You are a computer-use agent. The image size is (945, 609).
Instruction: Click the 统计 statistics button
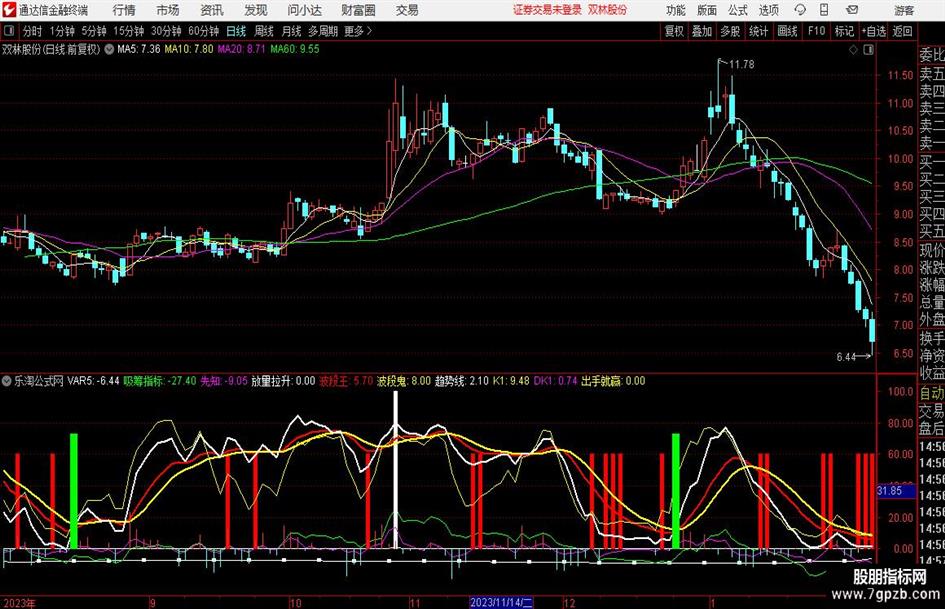point(758,31)
